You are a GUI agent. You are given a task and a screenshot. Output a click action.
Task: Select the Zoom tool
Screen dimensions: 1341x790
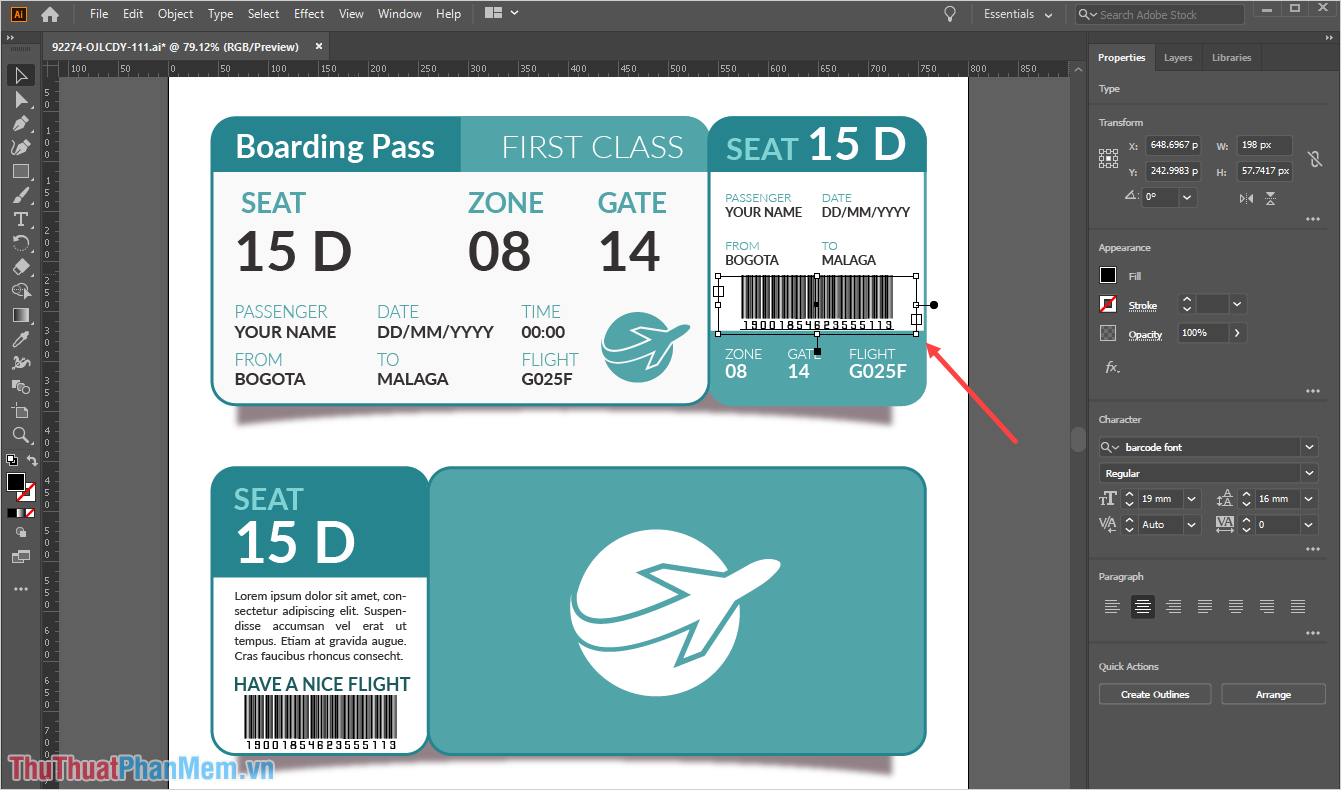[21, 435]
